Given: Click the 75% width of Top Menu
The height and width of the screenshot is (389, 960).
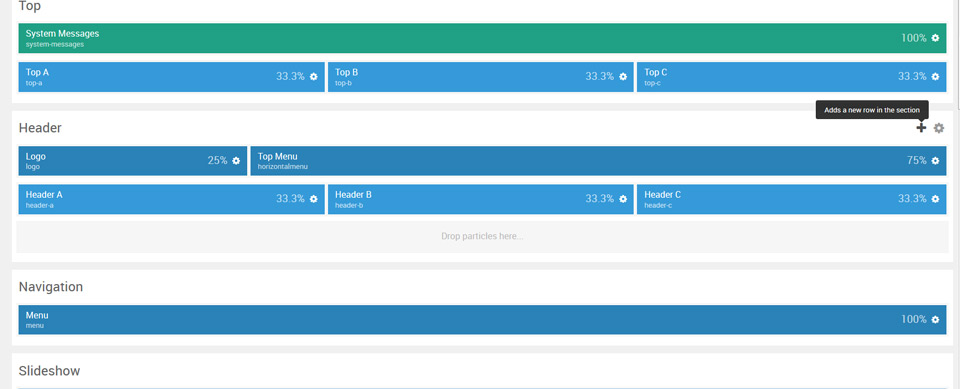Looking at the screenshot, I should [917, 161].
